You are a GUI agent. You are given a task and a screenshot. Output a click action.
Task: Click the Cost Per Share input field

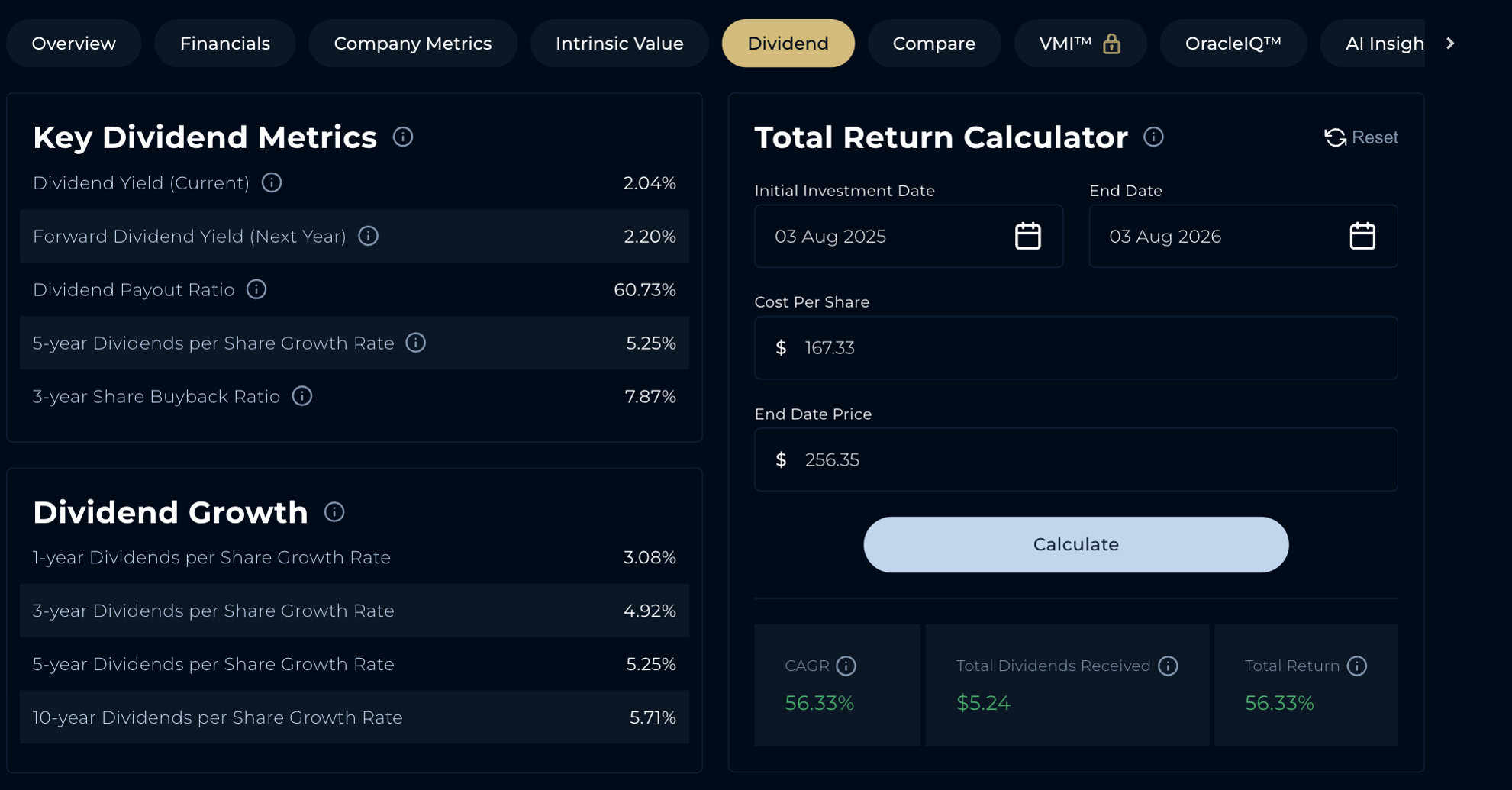(x=1075, y=347)
